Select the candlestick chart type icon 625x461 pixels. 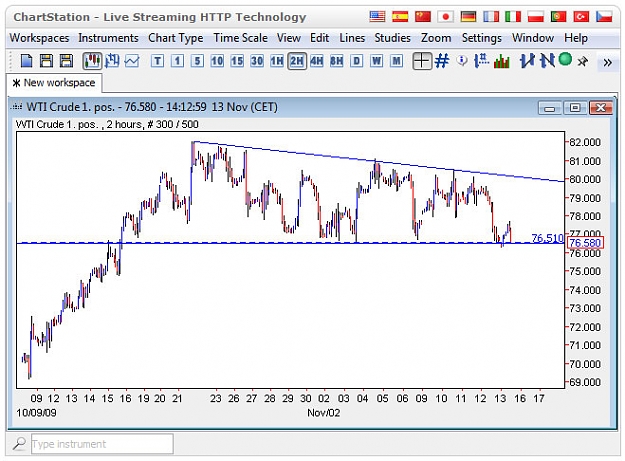[92, 61]
